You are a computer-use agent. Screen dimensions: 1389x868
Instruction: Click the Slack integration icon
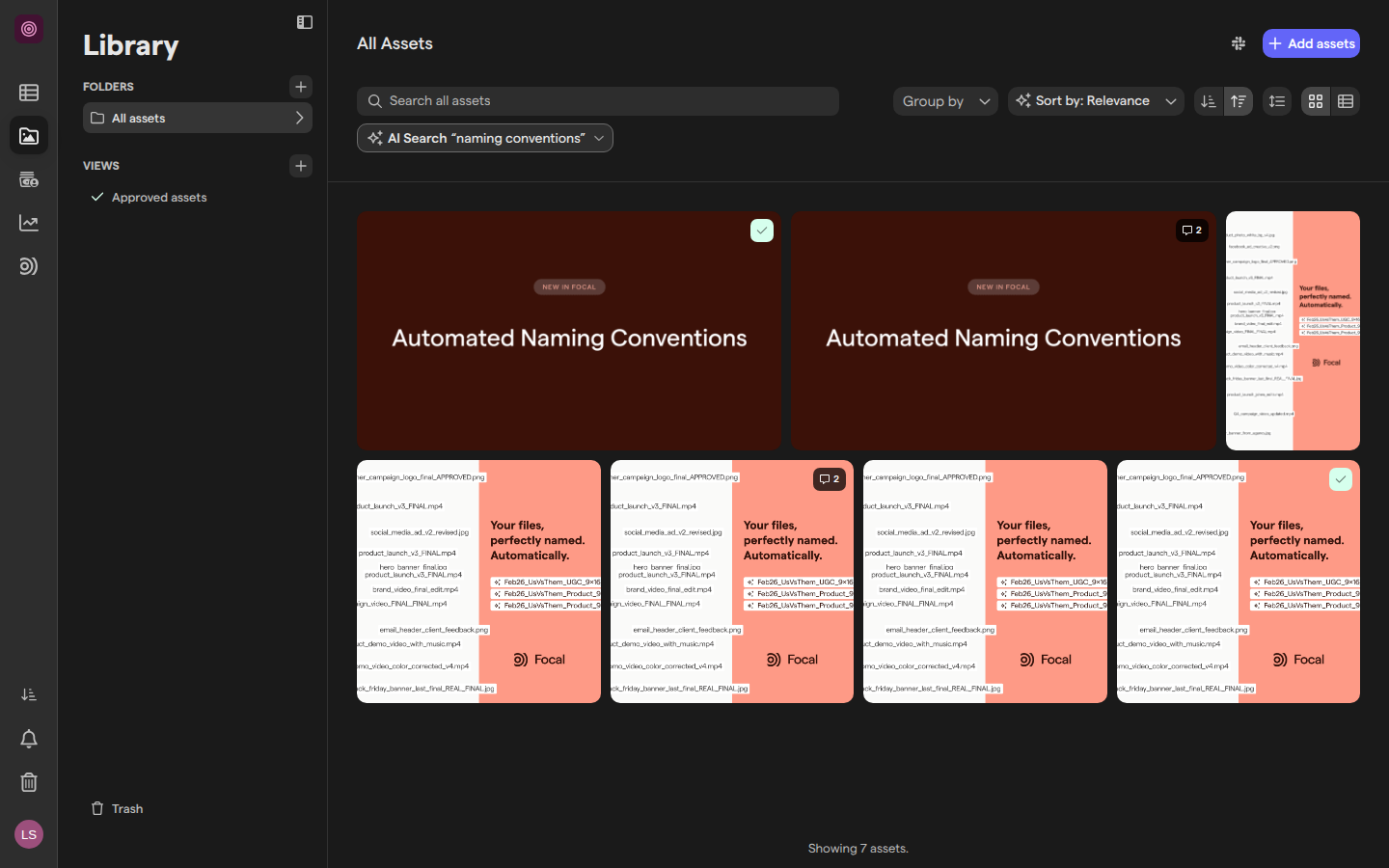point(1239,43)
